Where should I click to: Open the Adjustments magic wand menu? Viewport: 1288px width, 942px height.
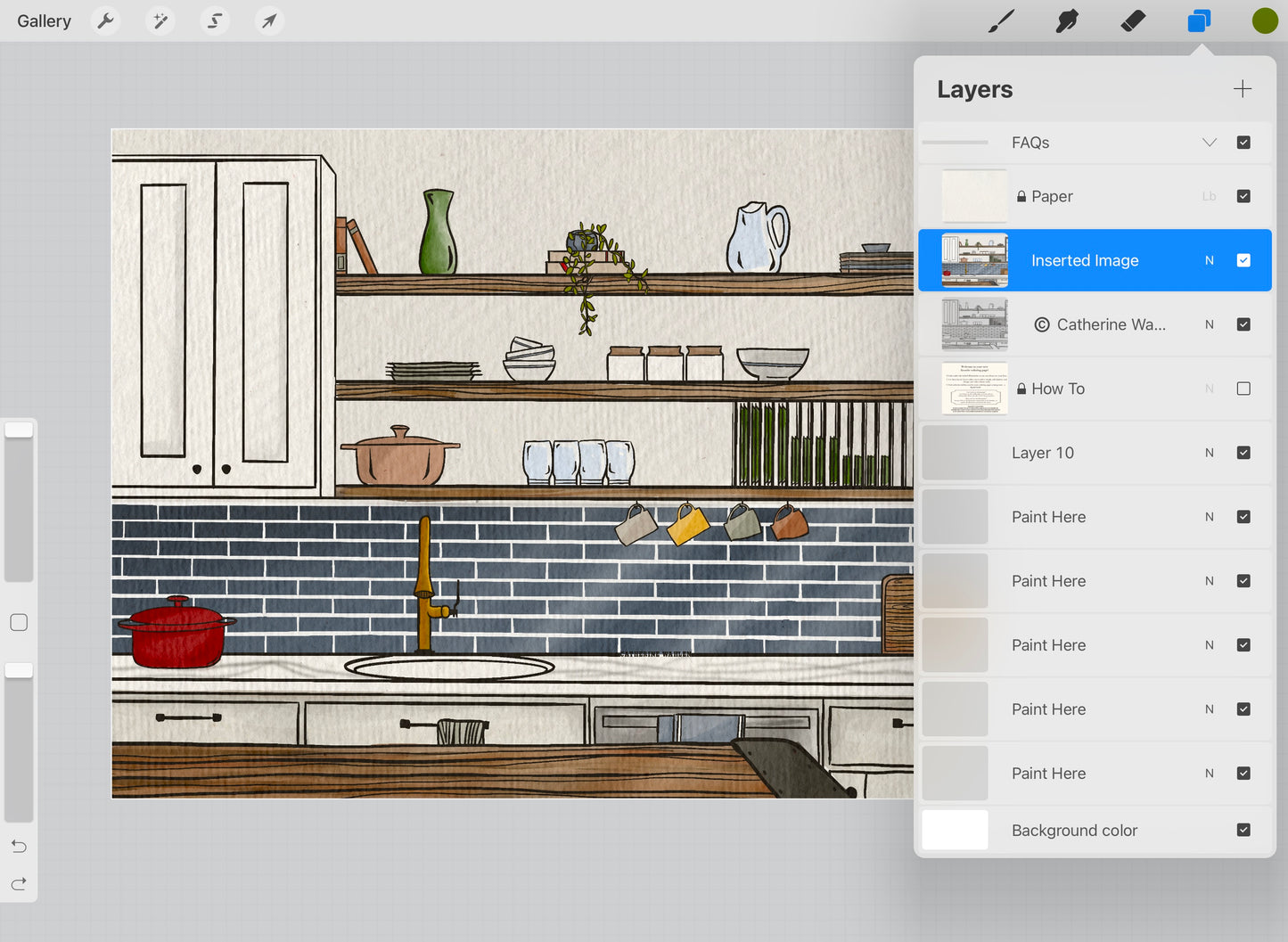[160, 20]
